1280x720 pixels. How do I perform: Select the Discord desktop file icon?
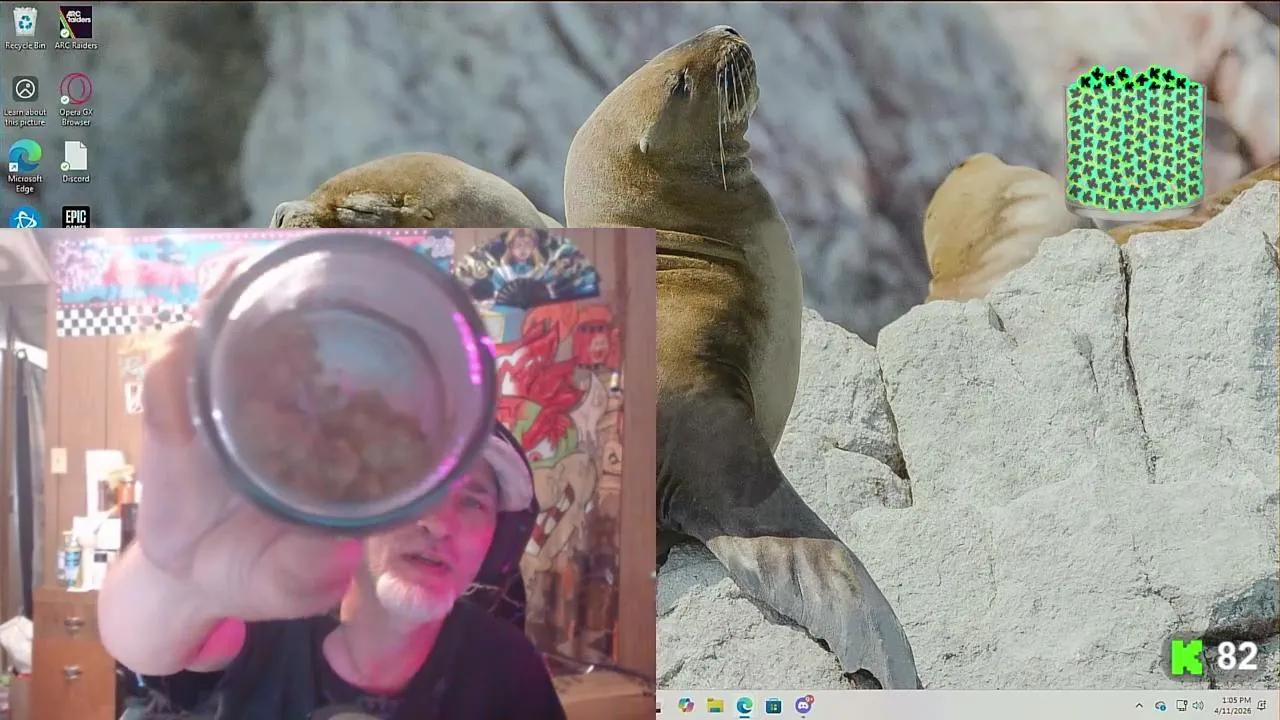point(76,162)
